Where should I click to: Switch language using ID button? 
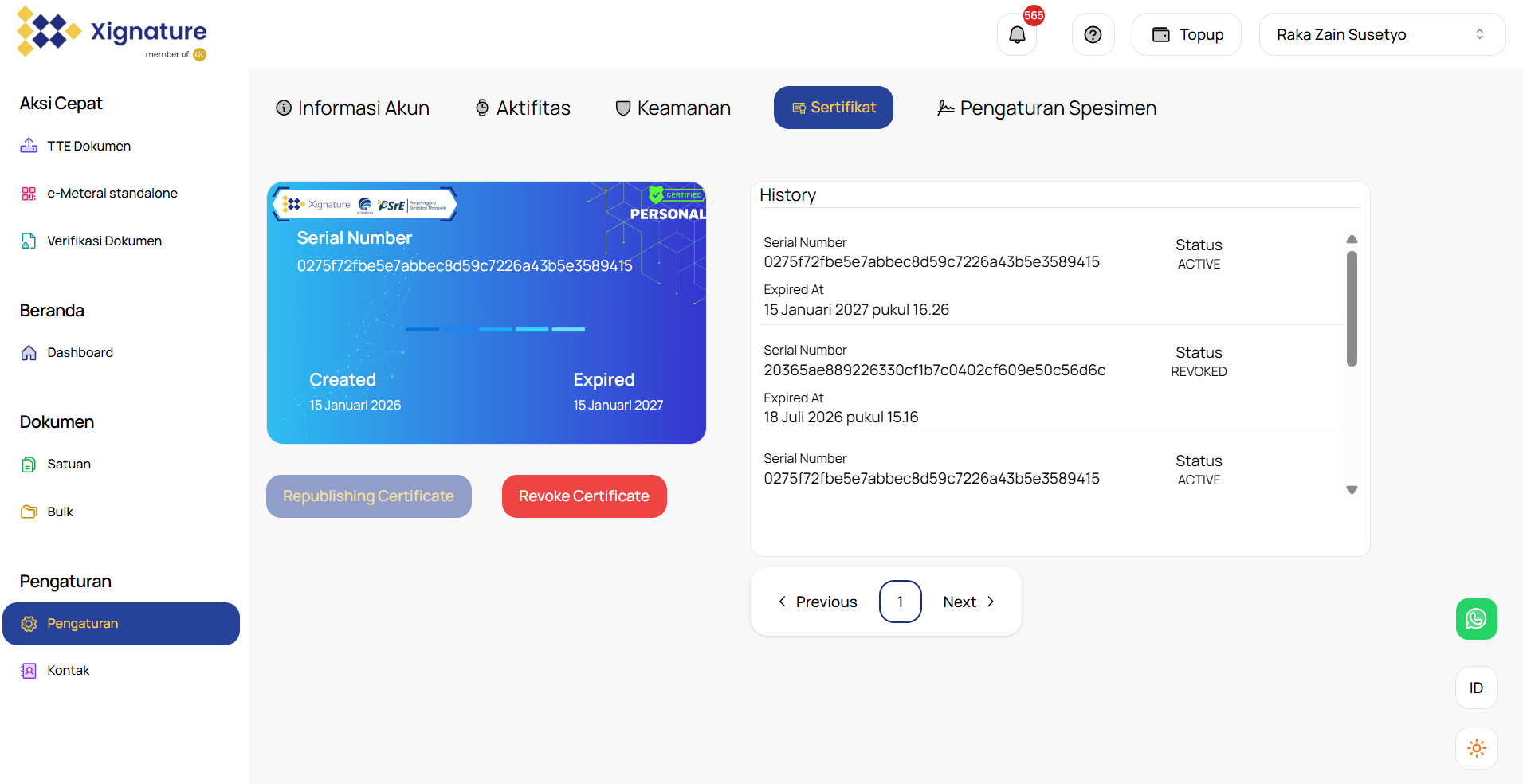pos(1476,688)
